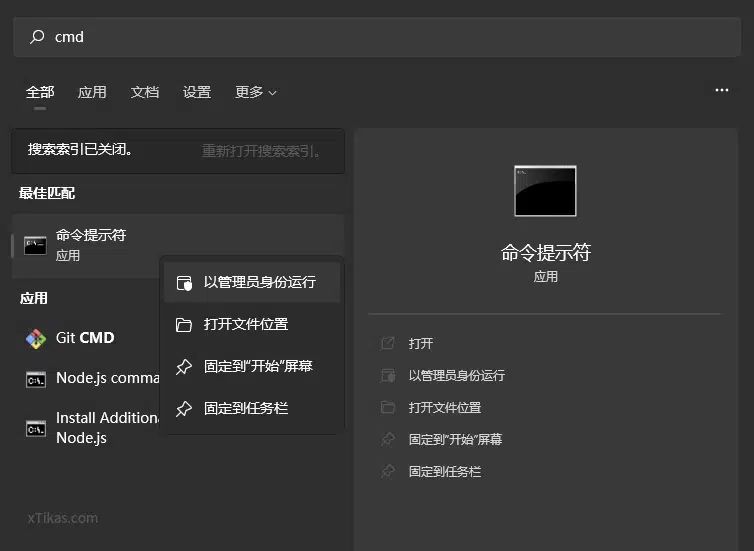Switch to the 设置 tab
Image resolution: width=754 pixels, height=551 pixels.
click(197, 92)
